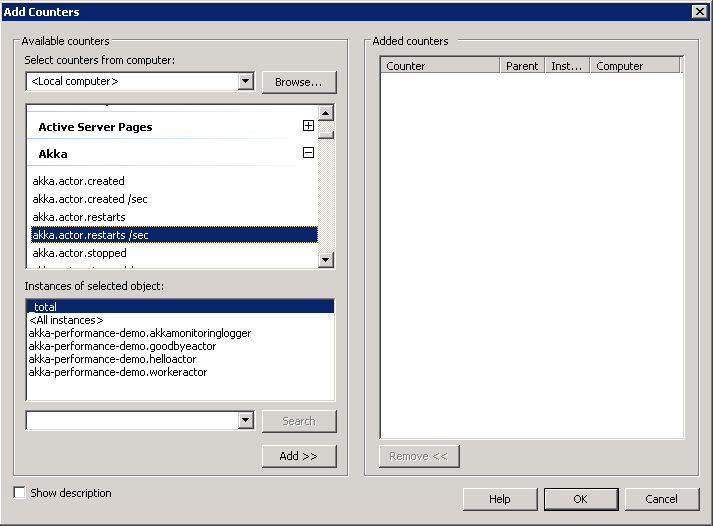The width and height of the screenshot is (713, 526).
Task: Select the akka.actor.restarts /sec counter
Action: [x=174, y=235]
